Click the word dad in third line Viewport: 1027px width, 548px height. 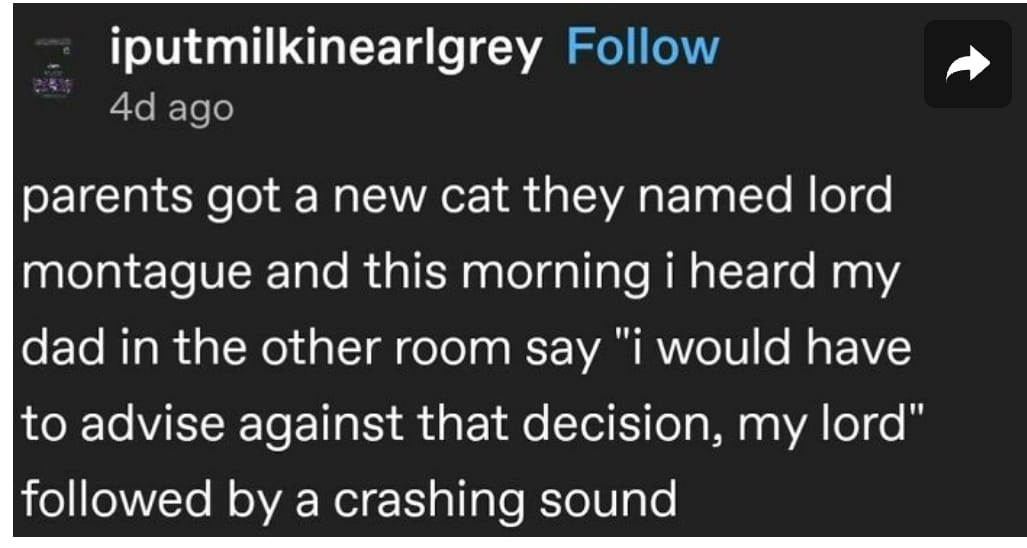63,348
